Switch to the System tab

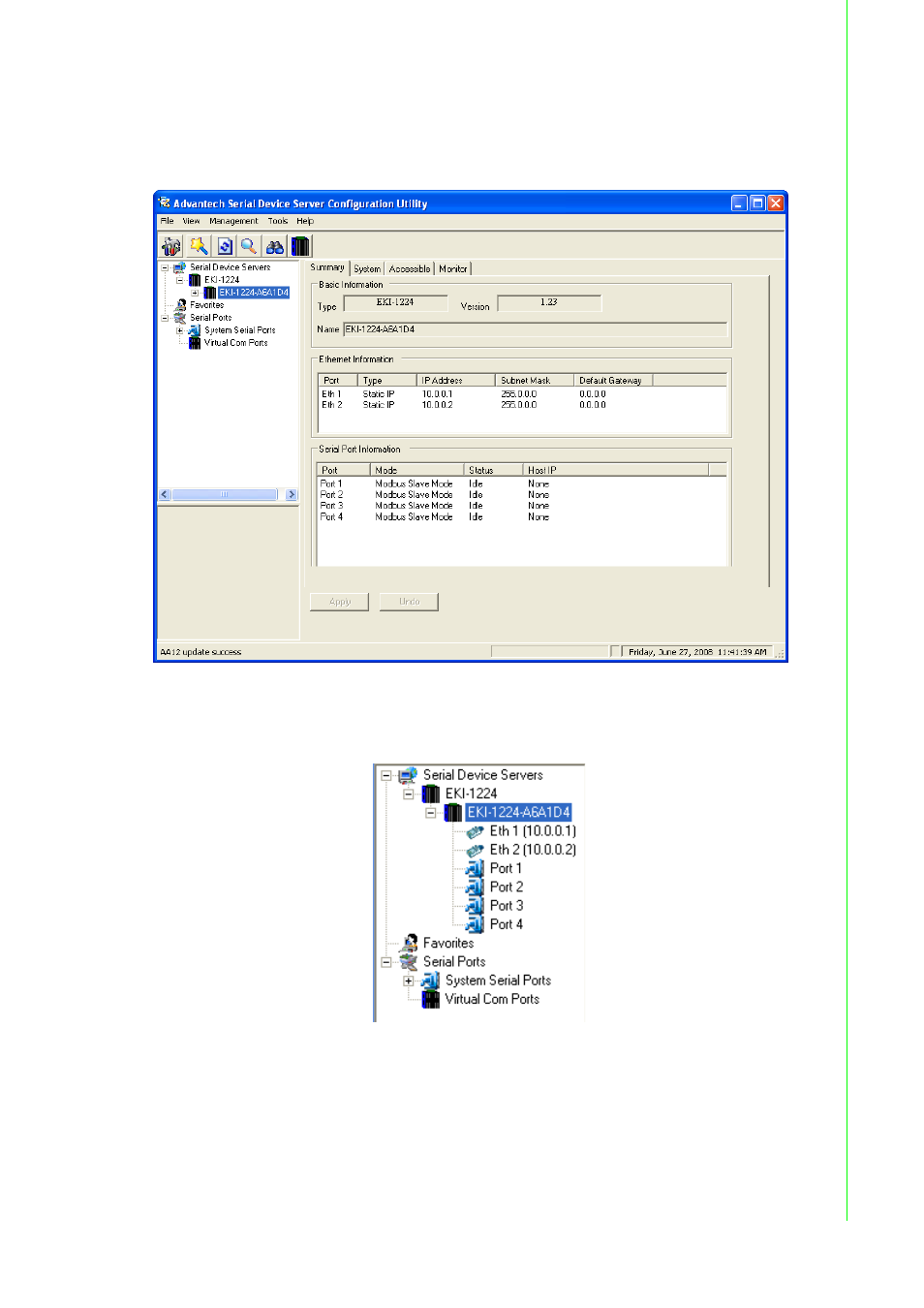coord(367,269)
